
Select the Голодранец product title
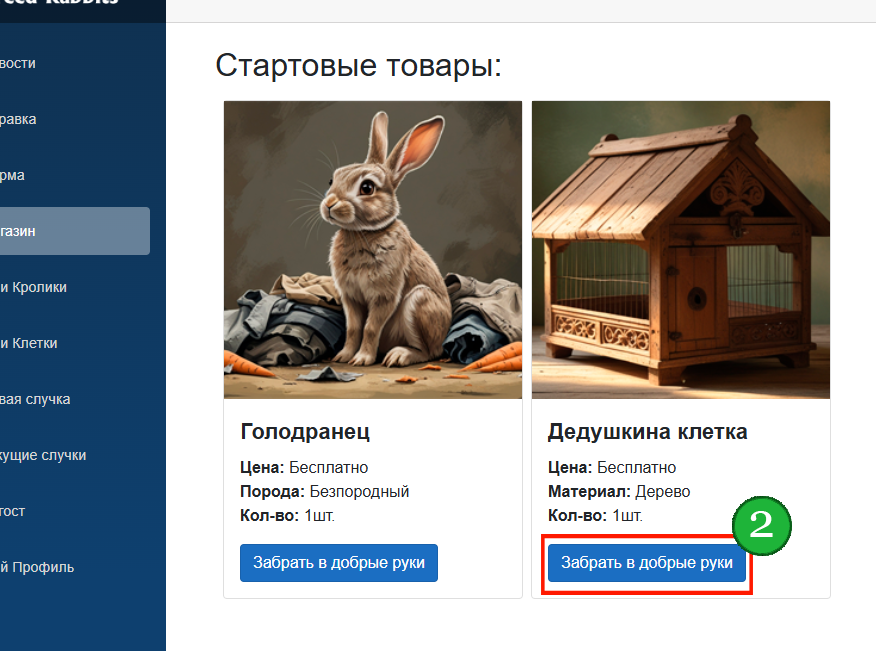click(x=305, y=431)
